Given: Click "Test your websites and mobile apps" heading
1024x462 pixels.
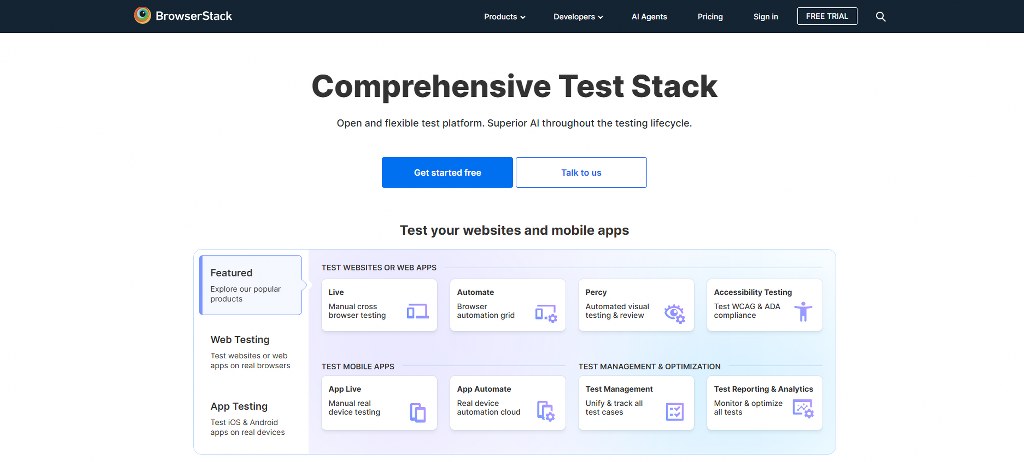Looking at the screenshot, I should point(514,230).
